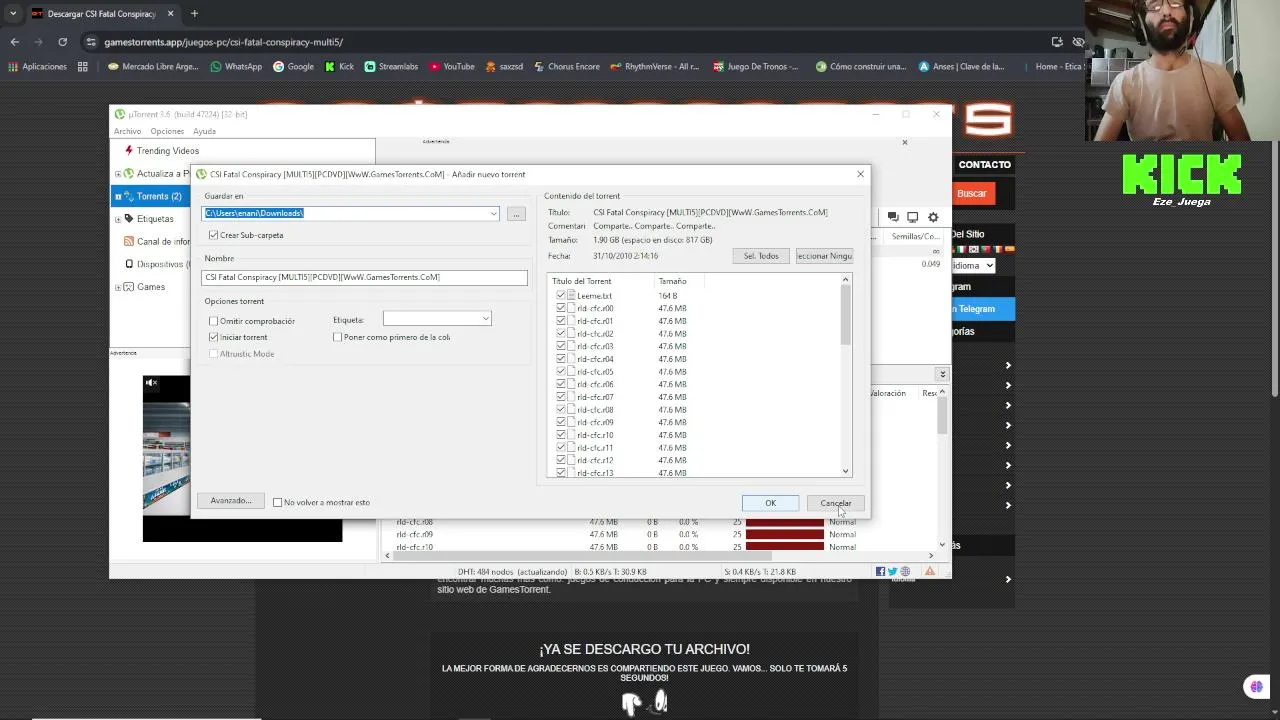Open the Etiqueta dropdown
This screenshot has height=720, width=1280.
pos(485,319)
